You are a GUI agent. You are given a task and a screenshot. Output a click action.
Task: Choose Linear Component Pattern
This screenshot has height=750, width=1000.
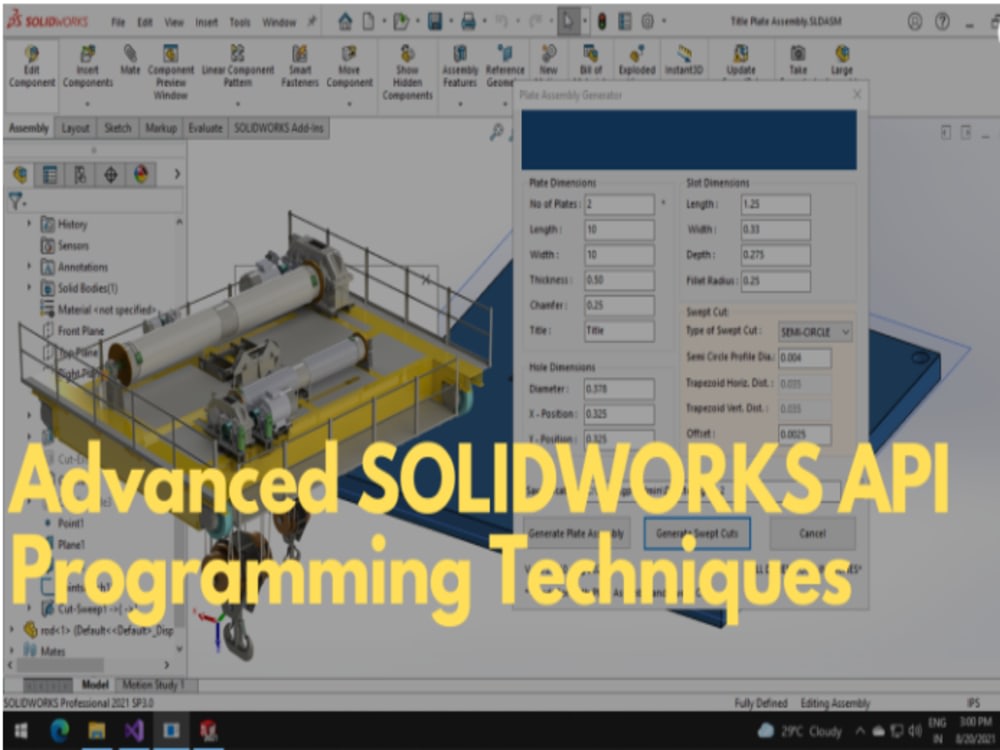238,66
